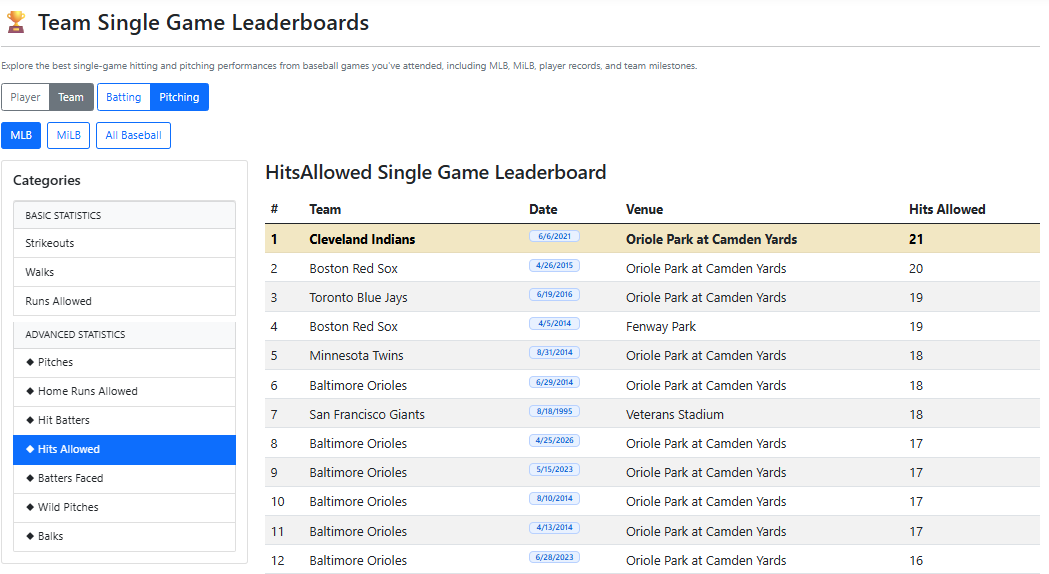Screen dimensions: 1049x574
Task: Show All Baseball games
Action: (133, 135)
